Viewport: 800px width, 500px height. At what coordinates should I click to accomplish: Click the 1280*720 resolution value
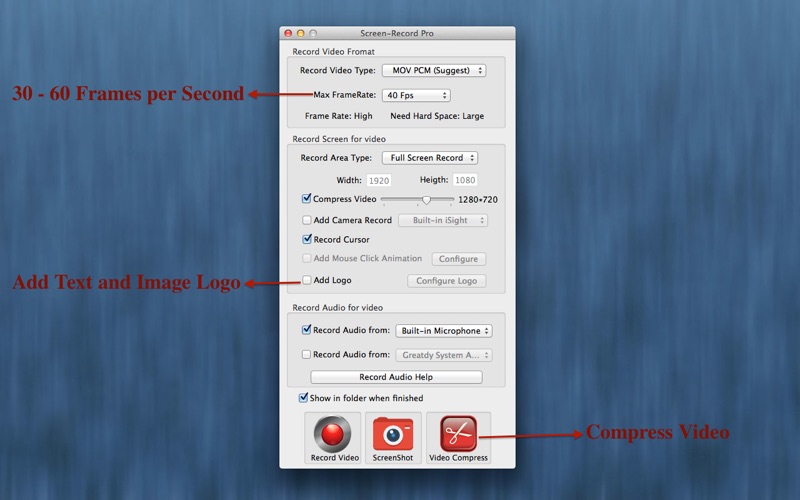coord(478,199)
